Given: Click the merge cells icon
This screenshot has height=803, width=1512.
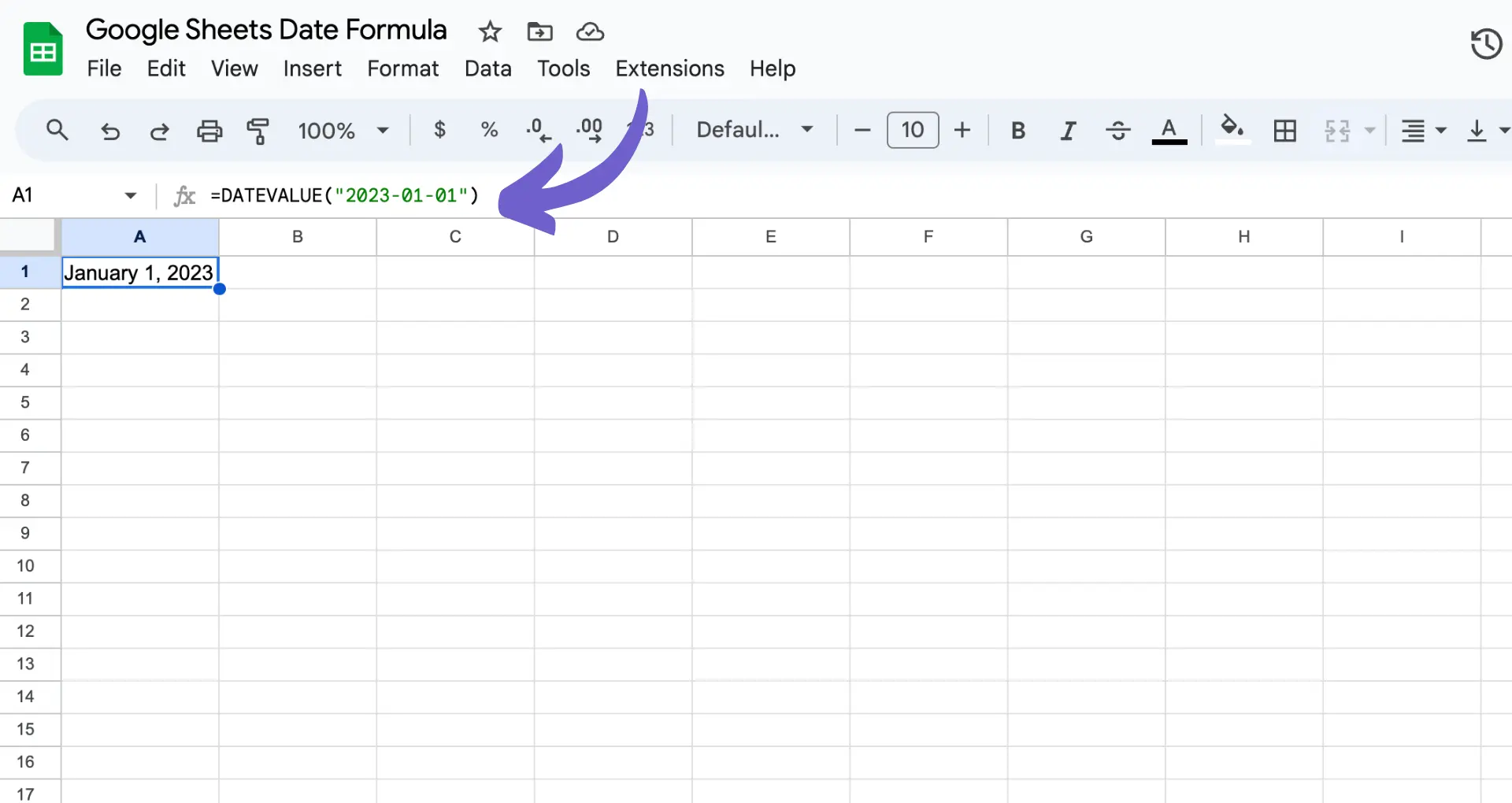Looking at the screenshot, I should [1337, 131].
